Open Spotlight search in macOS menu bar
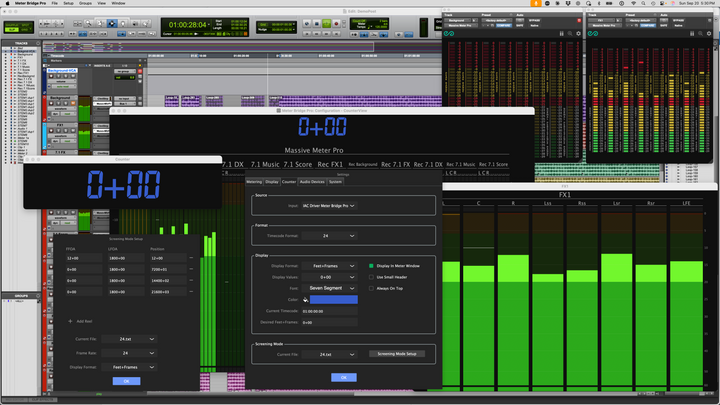720x405 pixels. click(643, 3)
